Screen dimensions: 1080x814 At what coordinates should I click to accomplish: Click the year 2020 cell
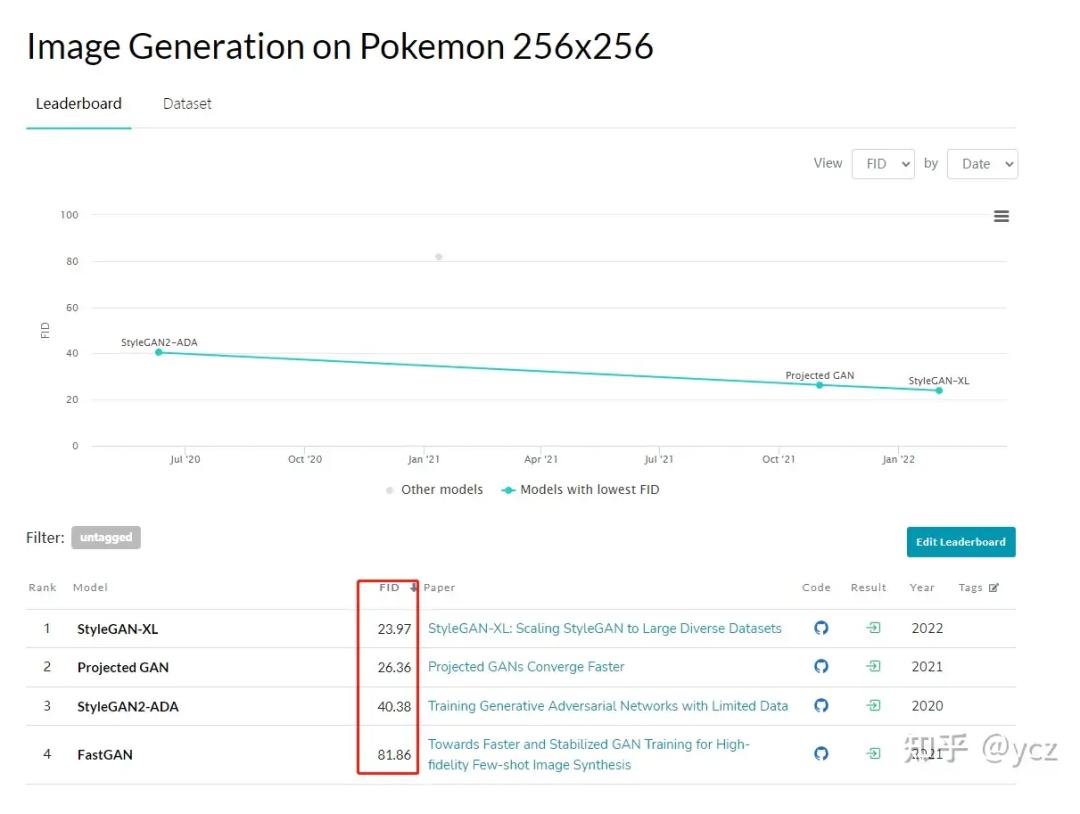[927, 706]
